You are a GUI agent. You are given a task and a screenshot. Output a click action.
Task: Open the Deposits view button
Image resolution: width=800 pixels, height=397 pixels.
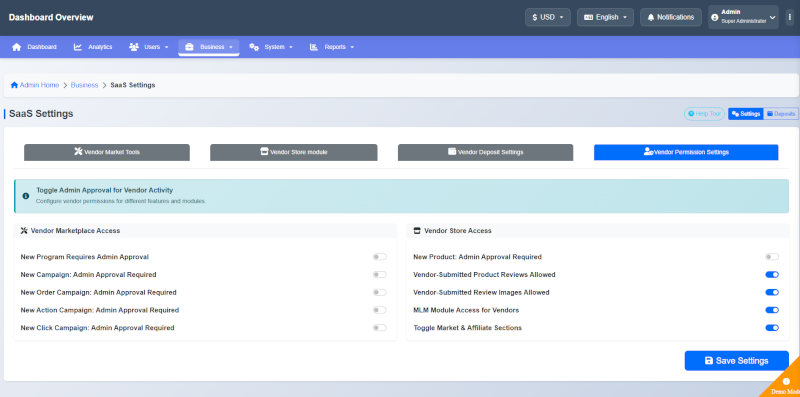[x=781, y=114]
